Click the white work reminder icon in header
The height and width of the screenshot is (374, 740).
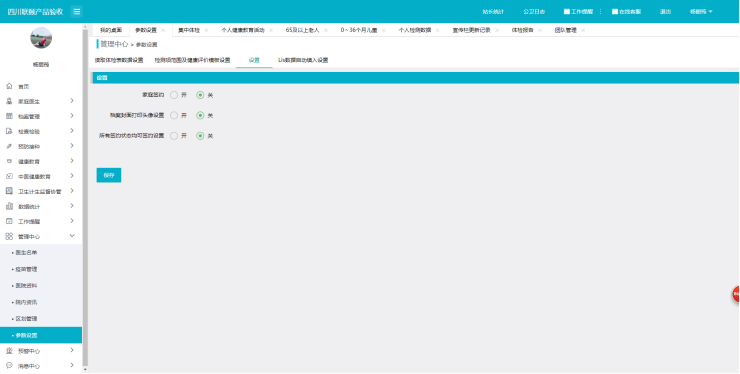567,11
